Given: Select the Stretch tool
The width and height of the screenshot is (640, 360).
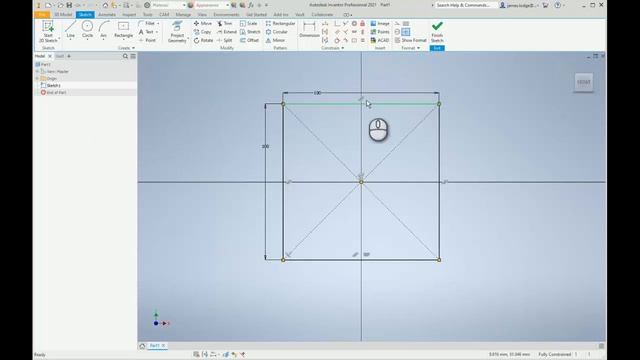Looking at the screenshot, I should point(250,32).
